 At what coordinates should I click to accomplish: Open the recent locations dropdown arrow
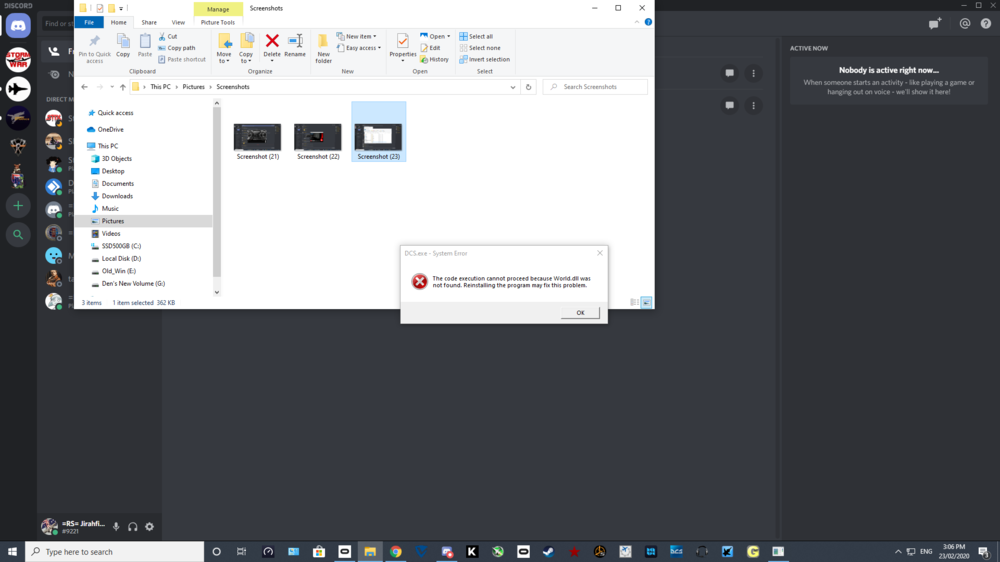112,87
